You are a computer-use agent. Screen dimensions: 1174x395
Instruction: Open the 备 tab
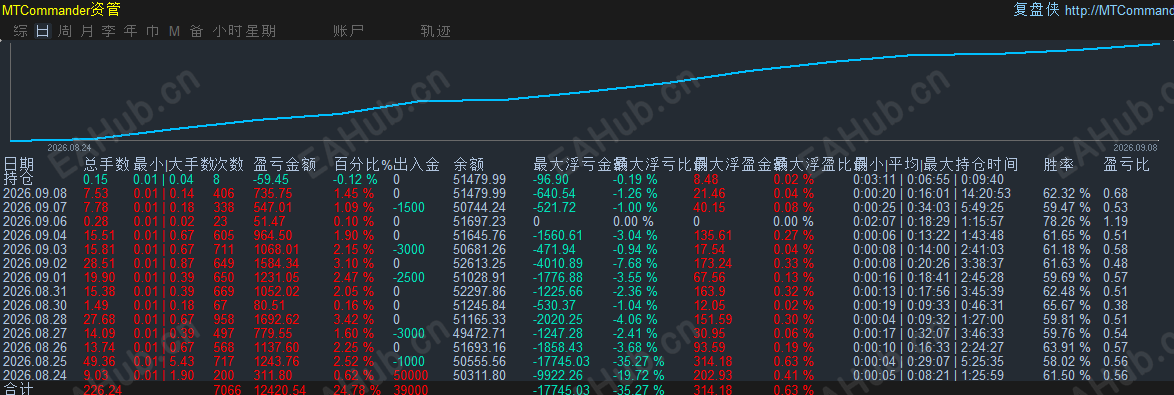196,31
